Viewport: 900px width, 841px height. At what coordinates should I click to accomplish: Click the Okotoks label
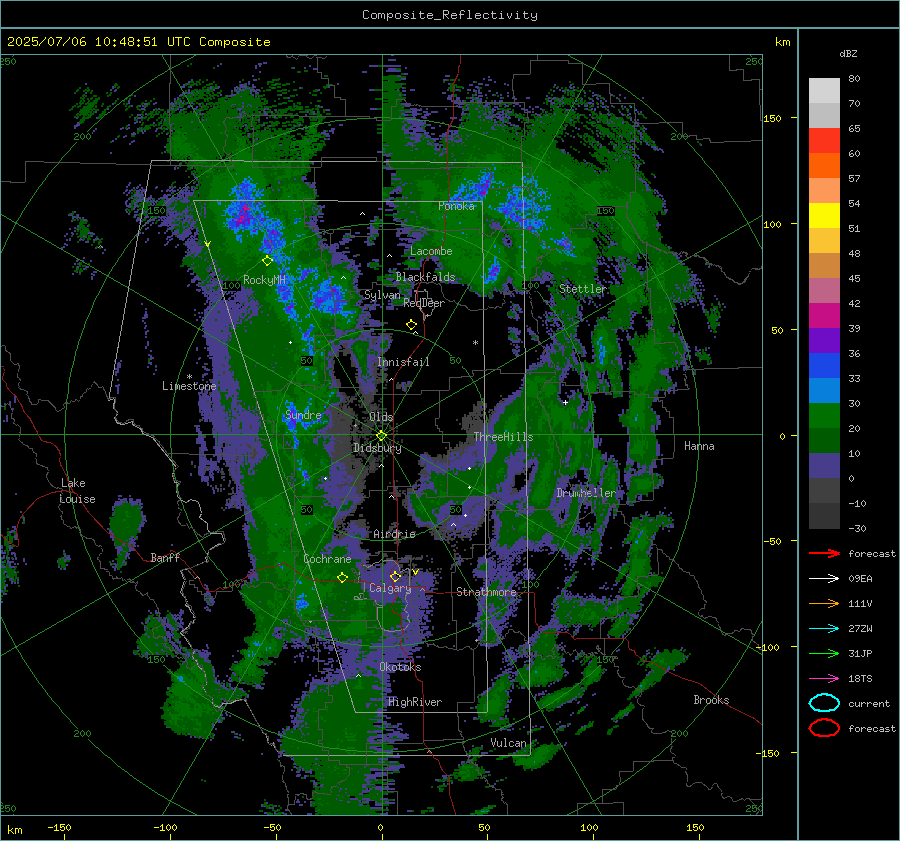(x=400, y=667)
